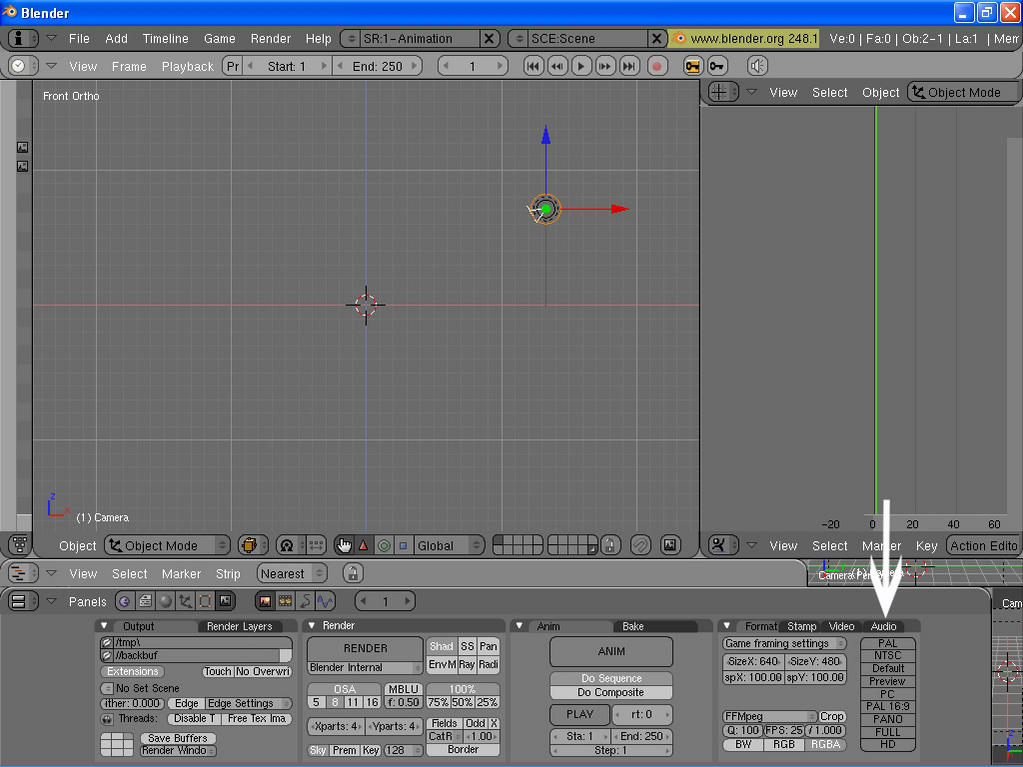Open the FFMpeg file format dropdown
1023x767 pixels.
click(770, 716)
